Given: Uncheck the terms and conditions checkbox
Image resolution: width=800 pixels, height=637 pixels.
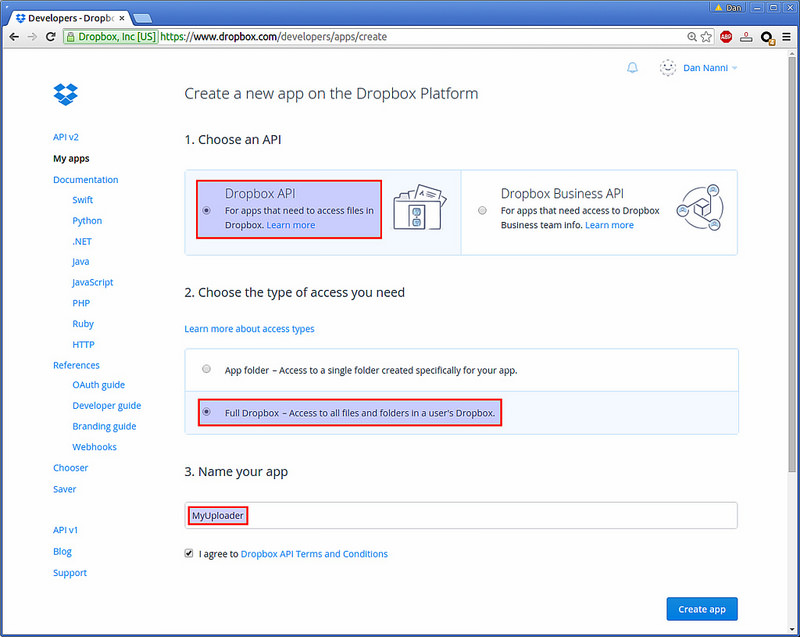Looking at the screenshot, I should (189, 553).
